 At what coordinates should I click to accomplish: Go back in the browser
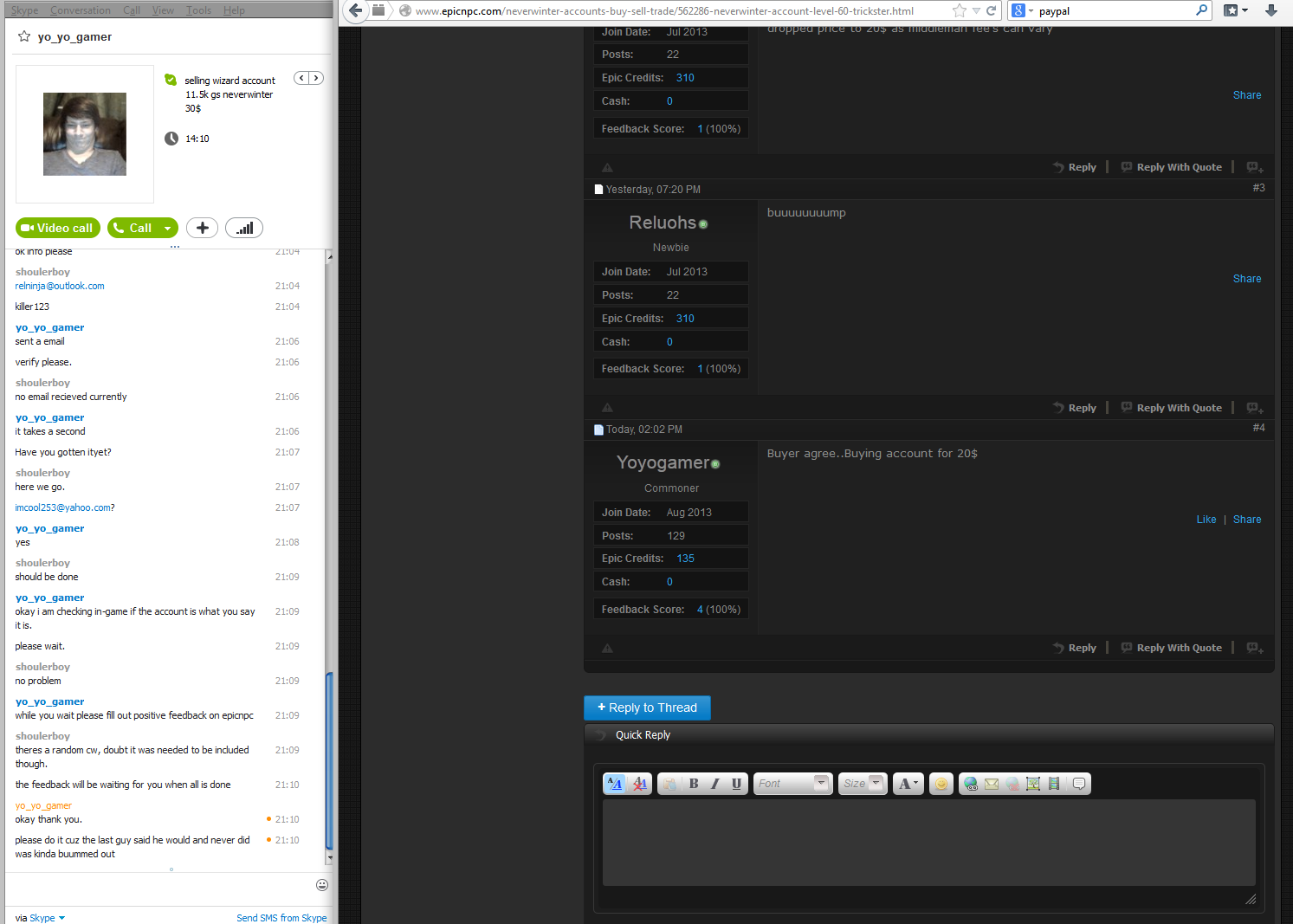coord(355,10)
